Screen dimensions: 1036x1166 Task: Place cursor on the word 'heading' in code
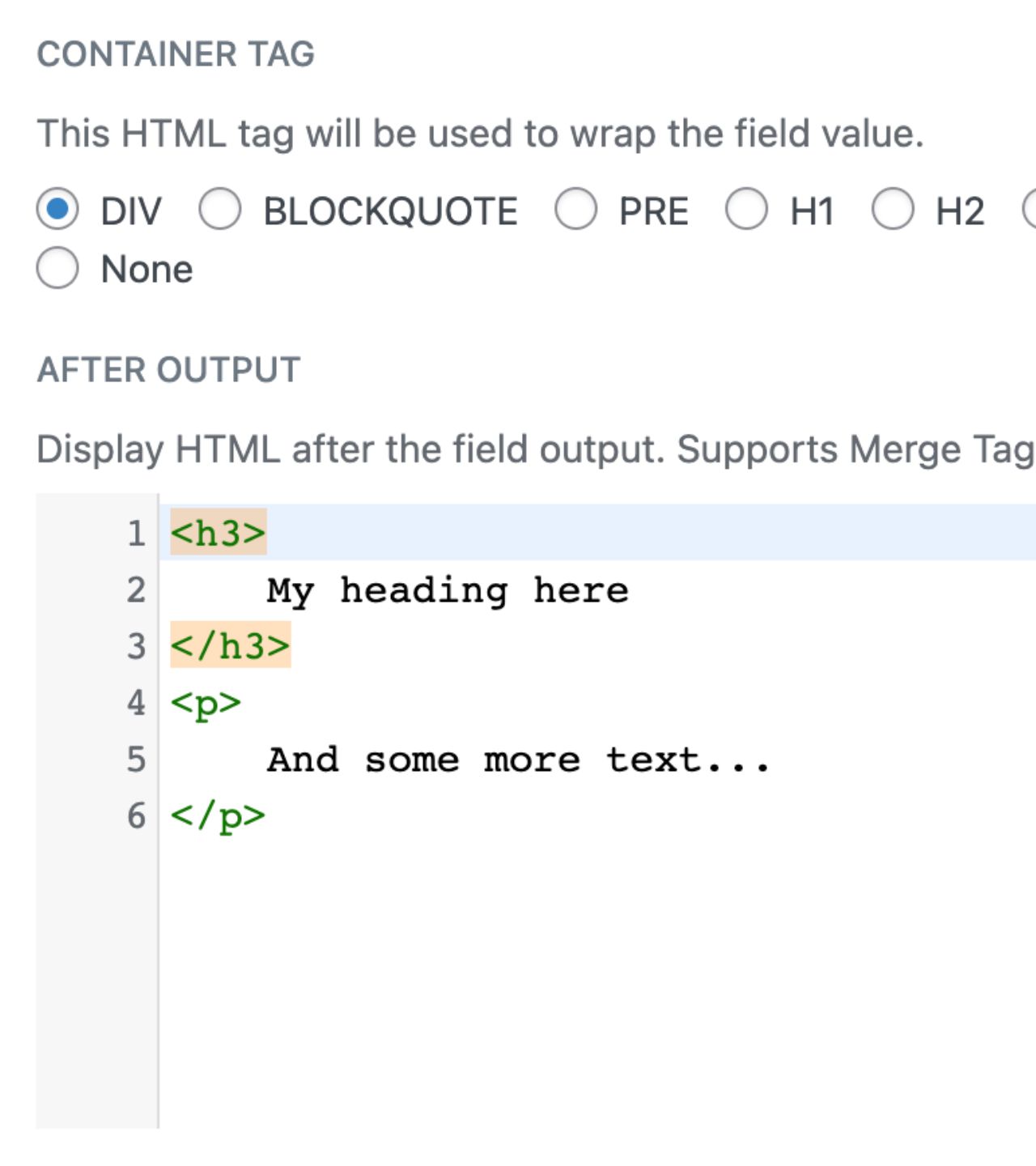coord(423,590)
